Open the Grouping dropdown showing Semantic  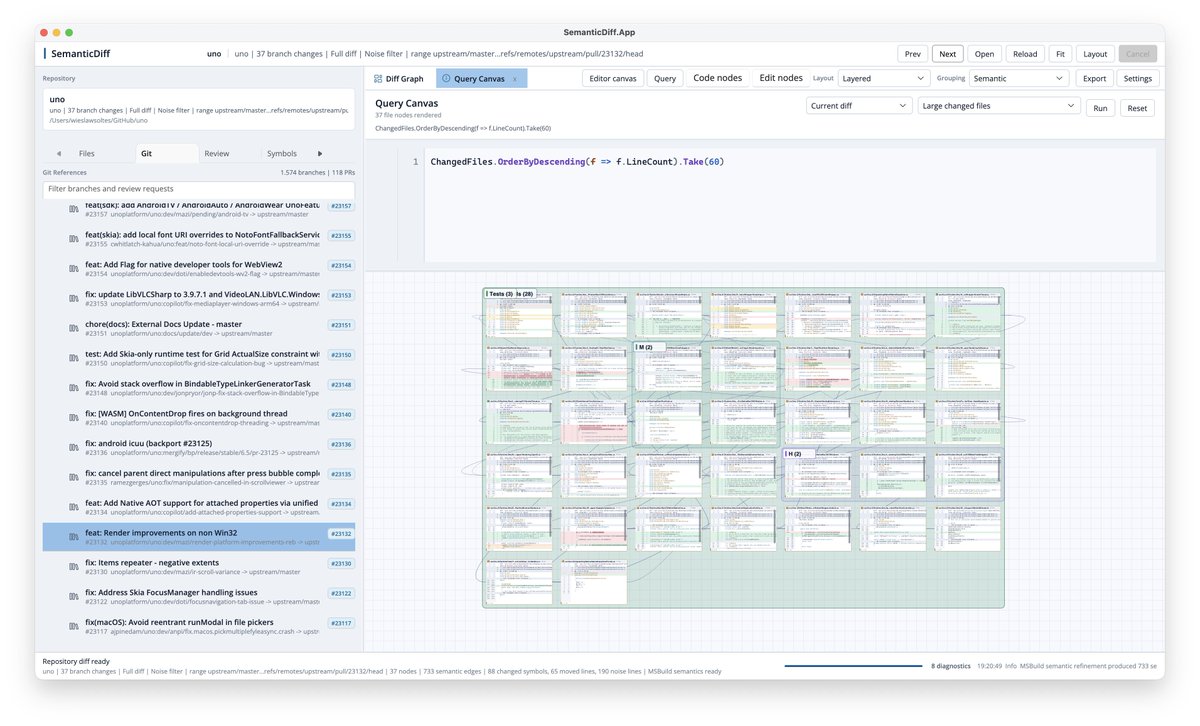click(1020, 78)
